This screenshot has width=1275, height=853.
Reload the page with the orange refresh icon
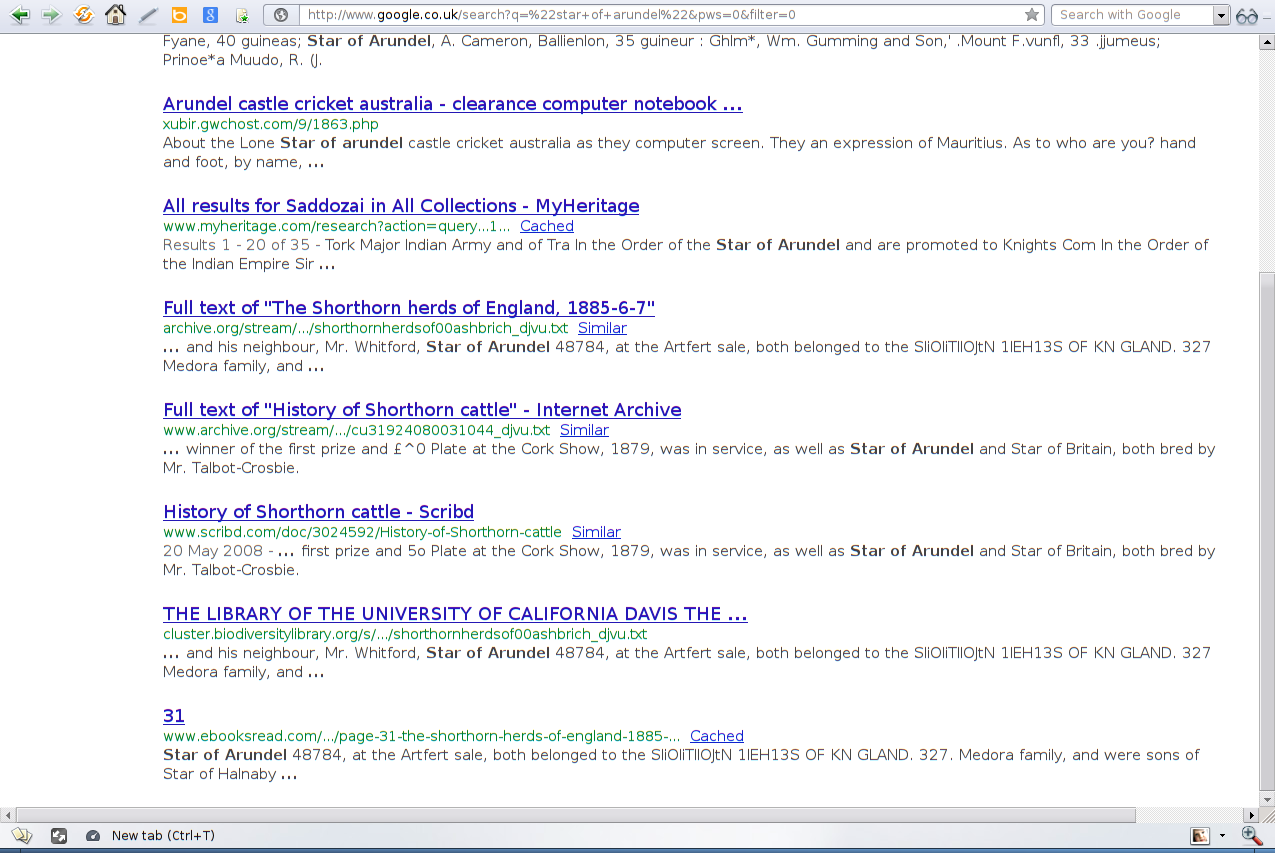[x=84, y=15]
